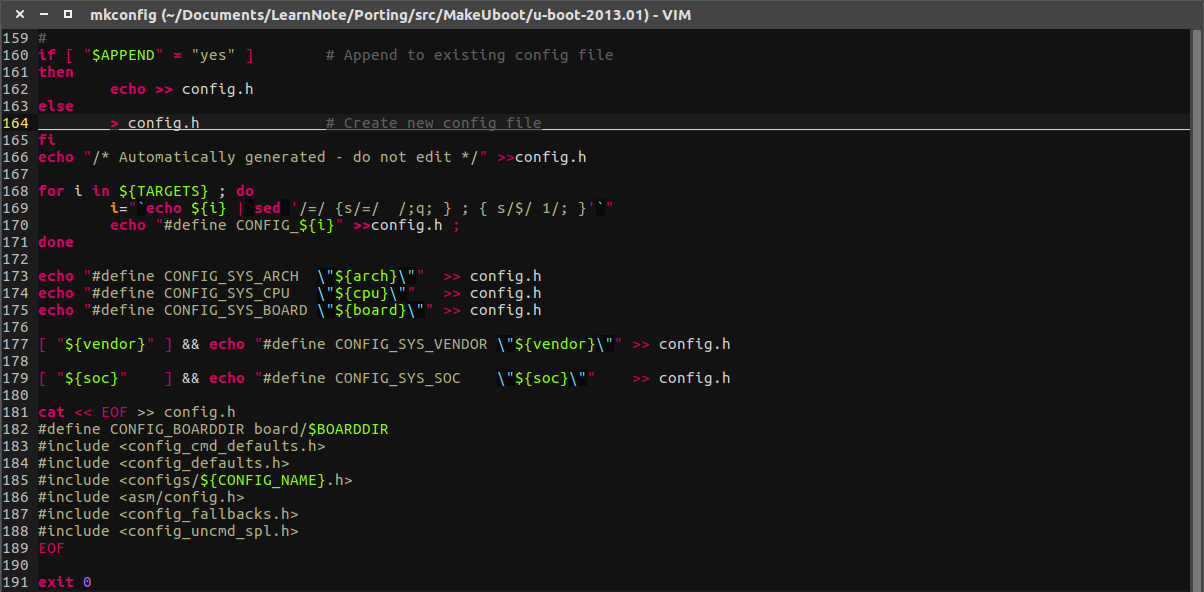The height and width of the screenshot is (592, 1204).
Task: Minimize the VIM window
Action: pyautogui.click(x=43, y=15)
